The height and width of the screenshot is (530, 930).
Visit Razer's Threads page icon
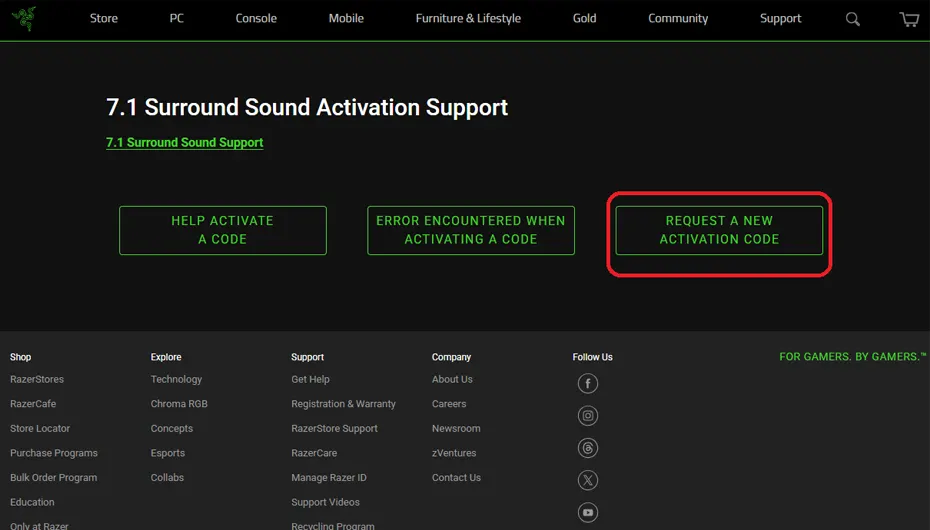(588, 448)
